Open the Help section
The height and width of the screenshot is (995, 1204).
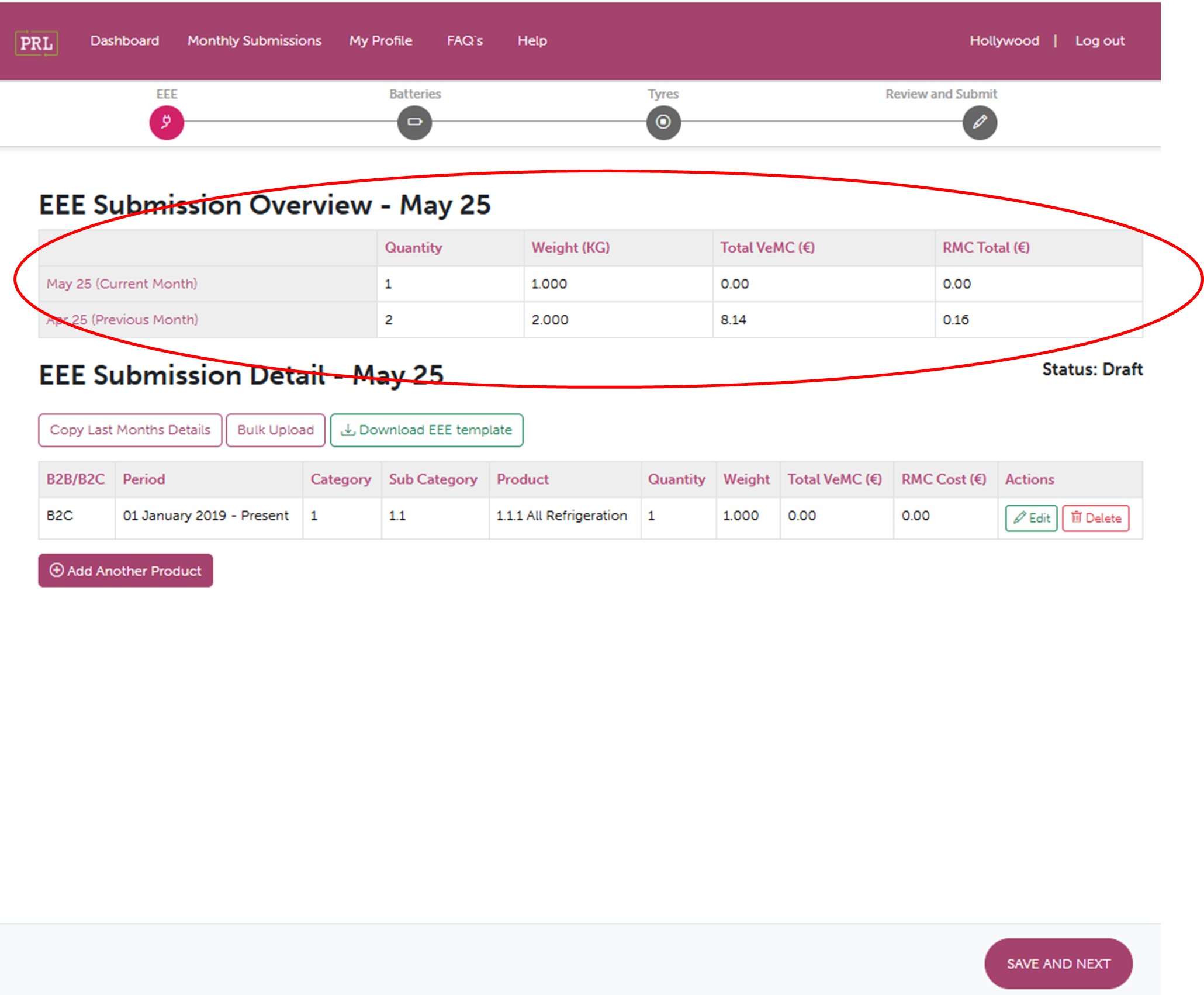(x=531, y=41)
